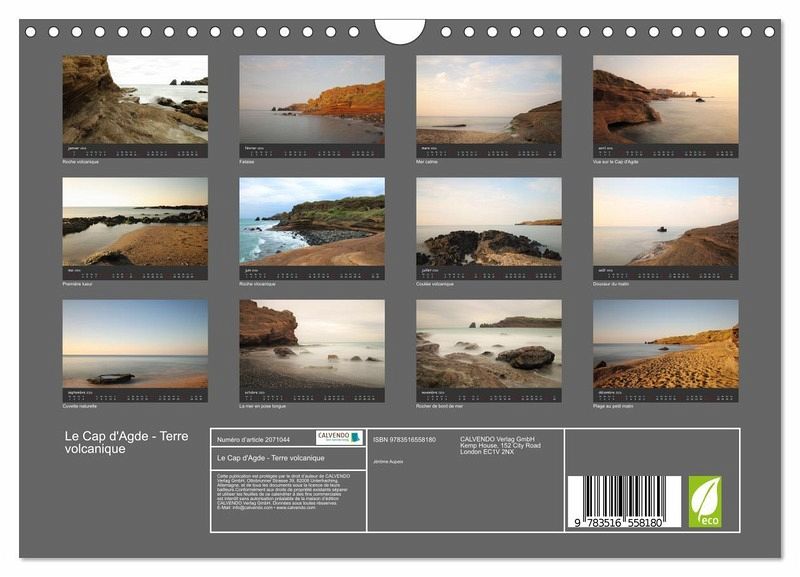Click the large 'Le Cap d'Agde - Terre volcanique' title
800x577 pixels.
[x=126, y=443]
